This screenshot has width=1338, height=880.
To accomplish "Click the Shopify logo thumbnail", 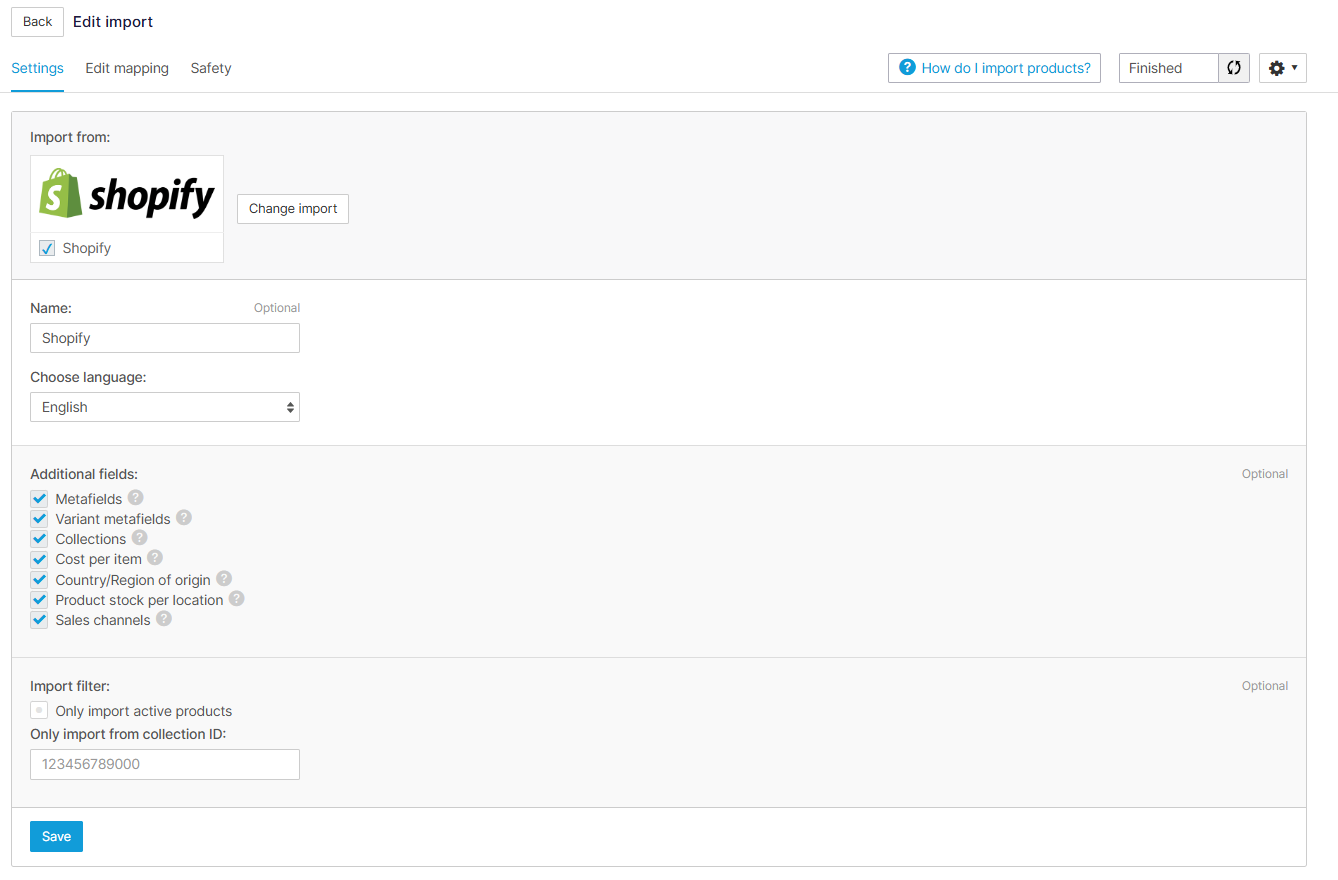I will pos(127,194).
